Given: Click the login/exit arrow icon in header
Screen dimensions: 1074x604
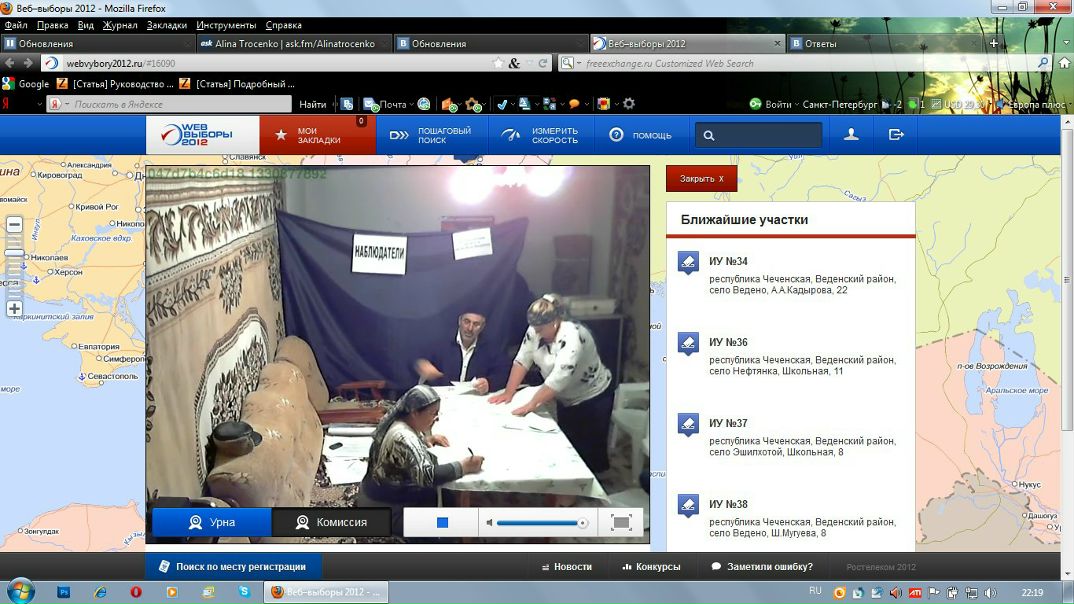Looking at the screenshot, I should click(896, 134).
